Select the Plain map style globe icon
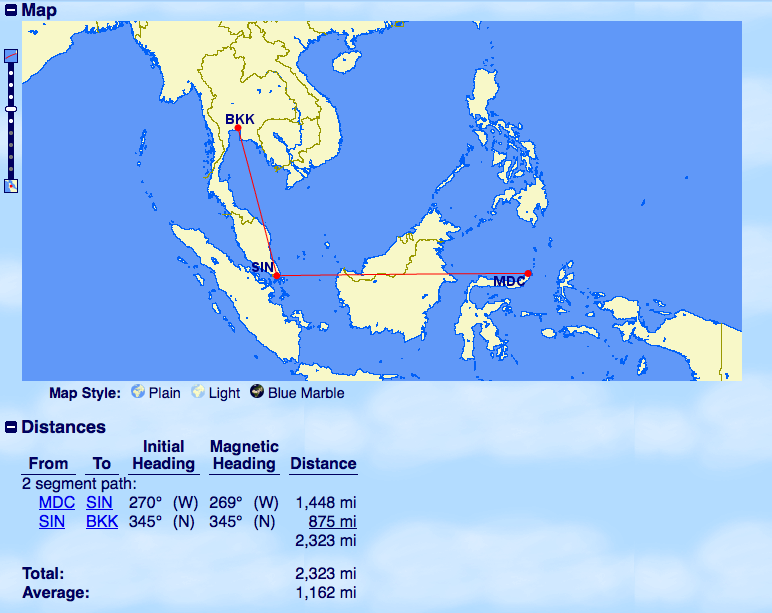The width and height of the screenshot is (772, 613). coord(138,391)
